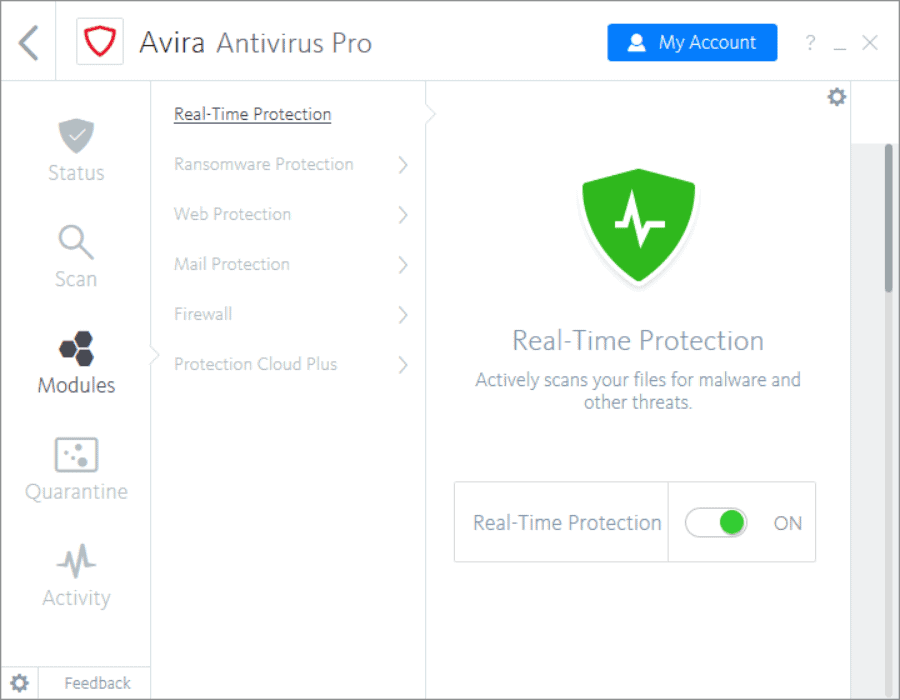This screenshot has width=900, height=700.
Task: Select Web Protection module
Action: click(232, 214)
